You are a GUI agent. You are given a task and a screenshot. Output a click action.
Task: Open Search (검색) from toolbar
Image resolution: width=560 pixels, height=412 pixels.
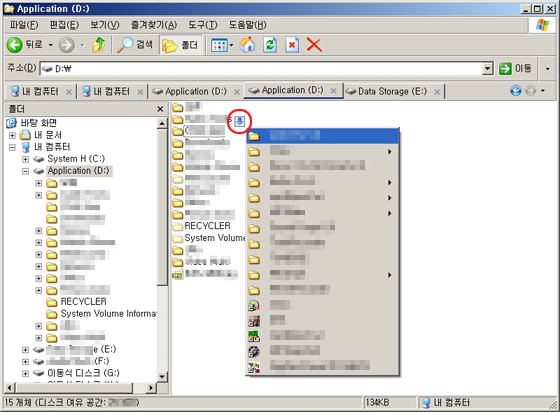click(x=136, y=45)
